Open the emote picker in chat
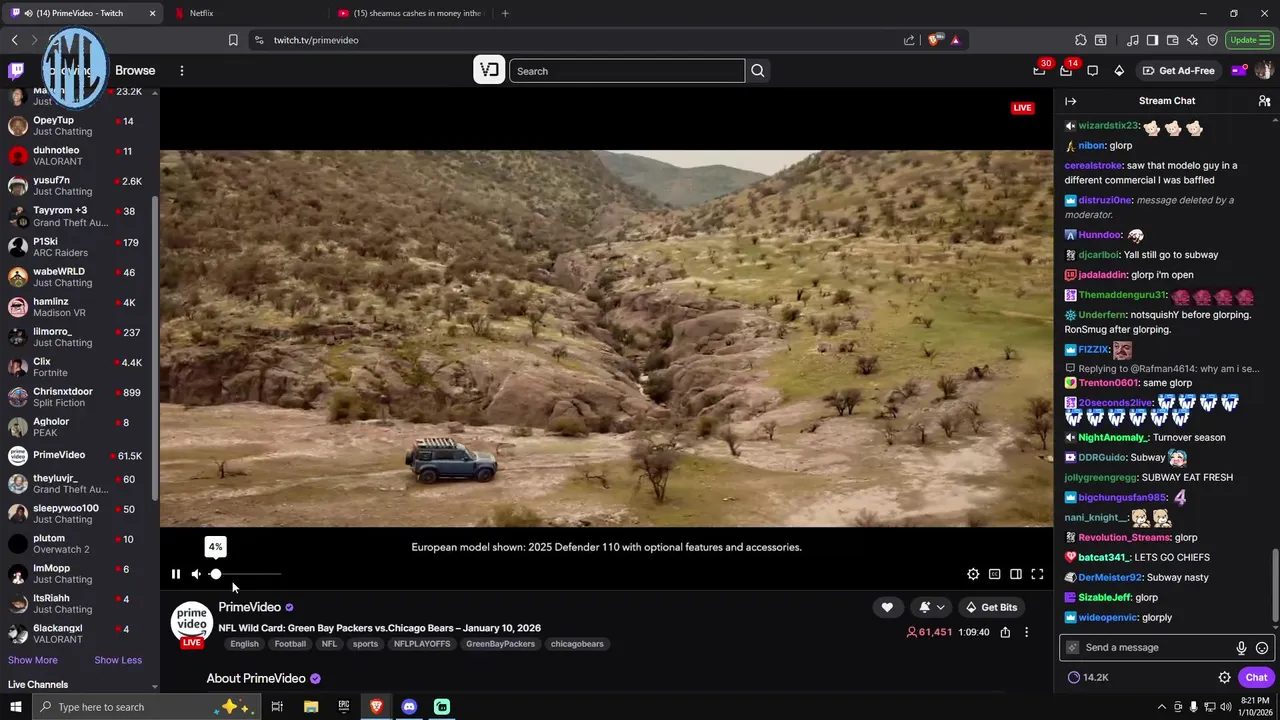 click(1262, 648)
